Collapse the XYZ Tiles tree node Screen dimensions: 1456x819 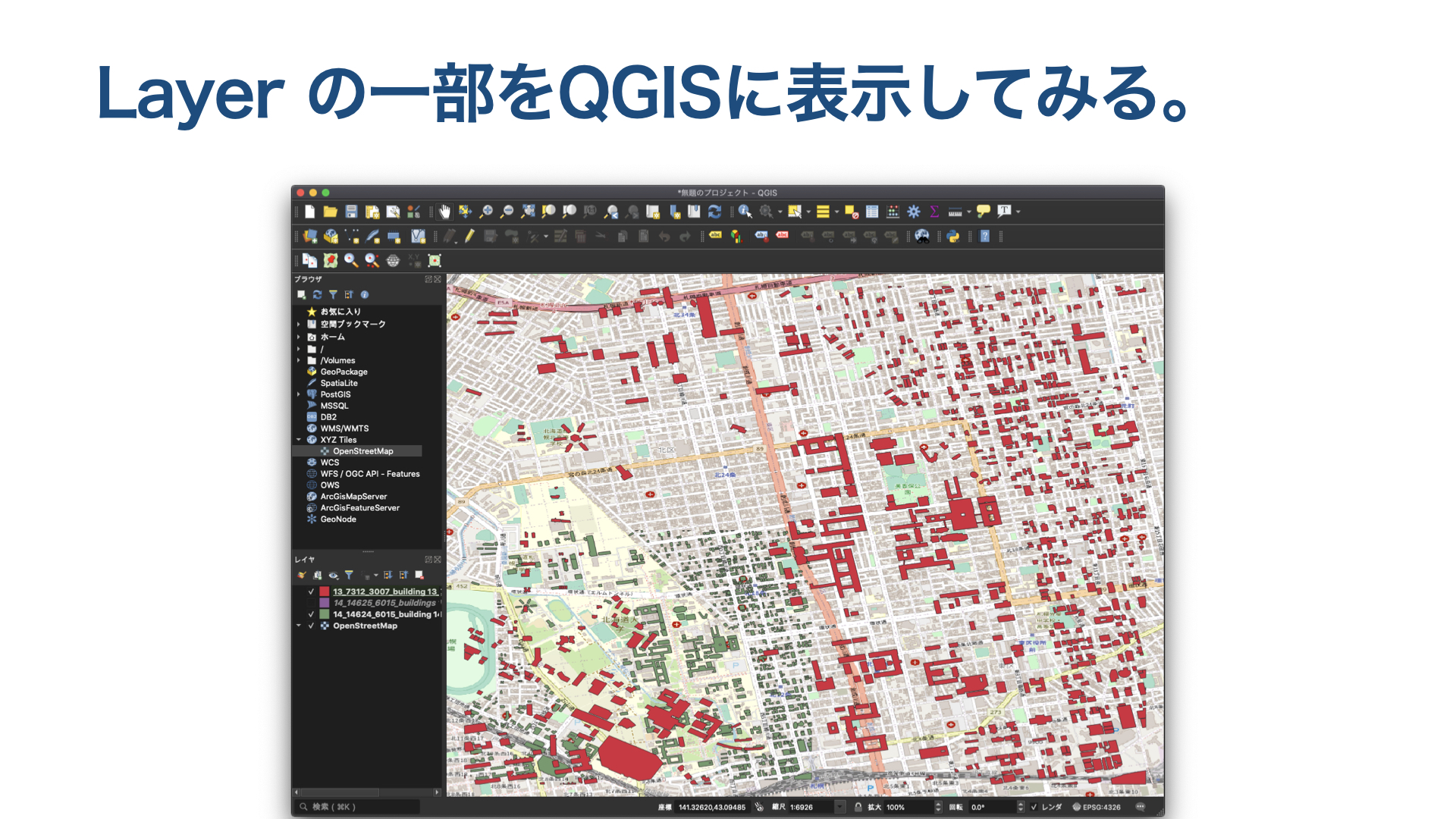299,439
